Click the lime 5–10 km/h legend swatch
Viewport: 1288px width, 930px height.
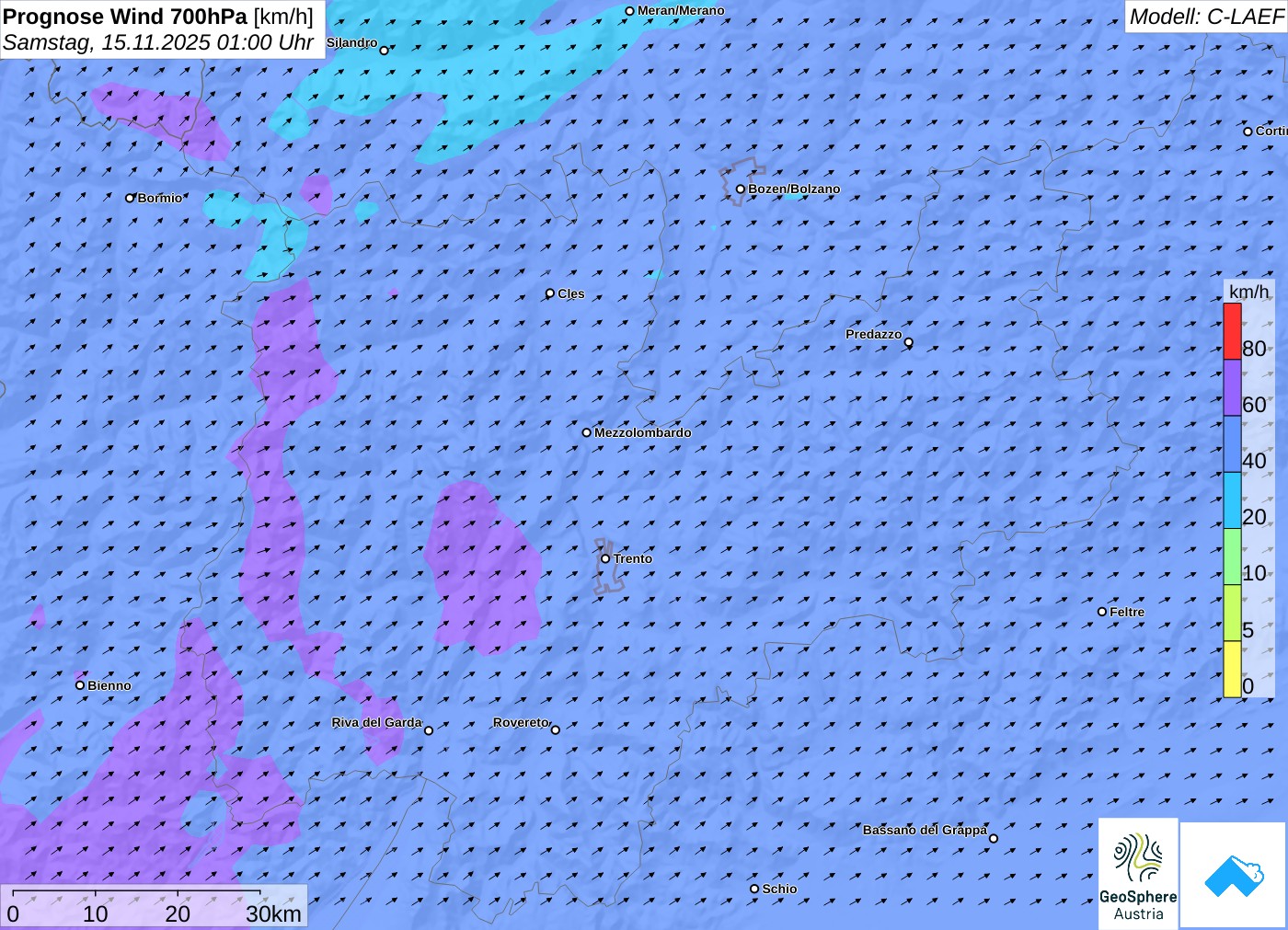coord(1232,613)
